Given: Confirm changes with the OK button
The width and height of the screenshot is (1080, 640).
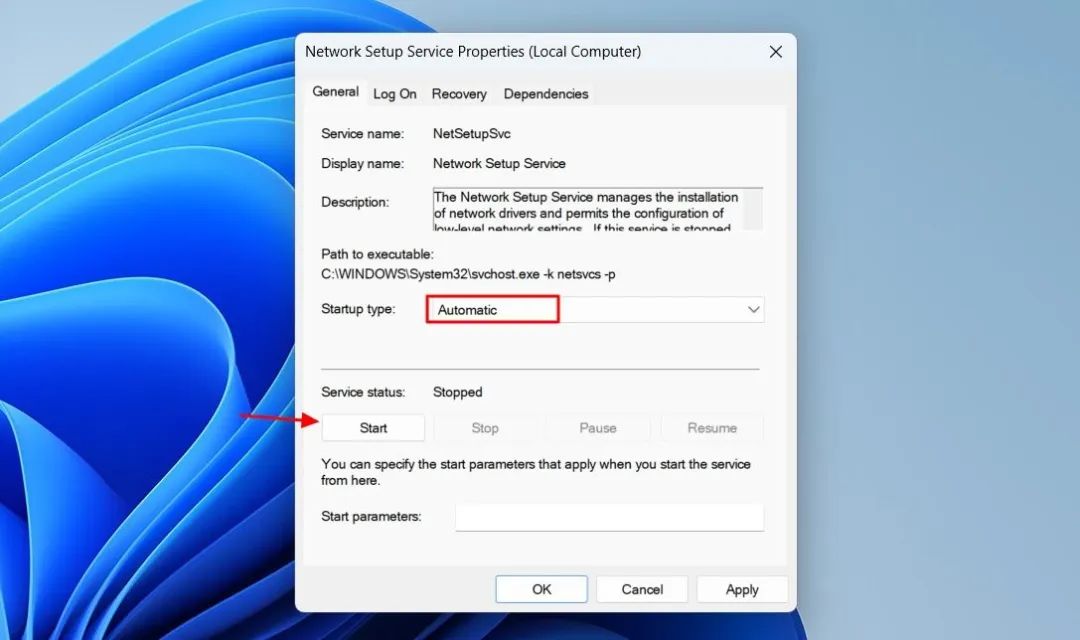Looking at the screenshot, I should click(x=541, y=589).
